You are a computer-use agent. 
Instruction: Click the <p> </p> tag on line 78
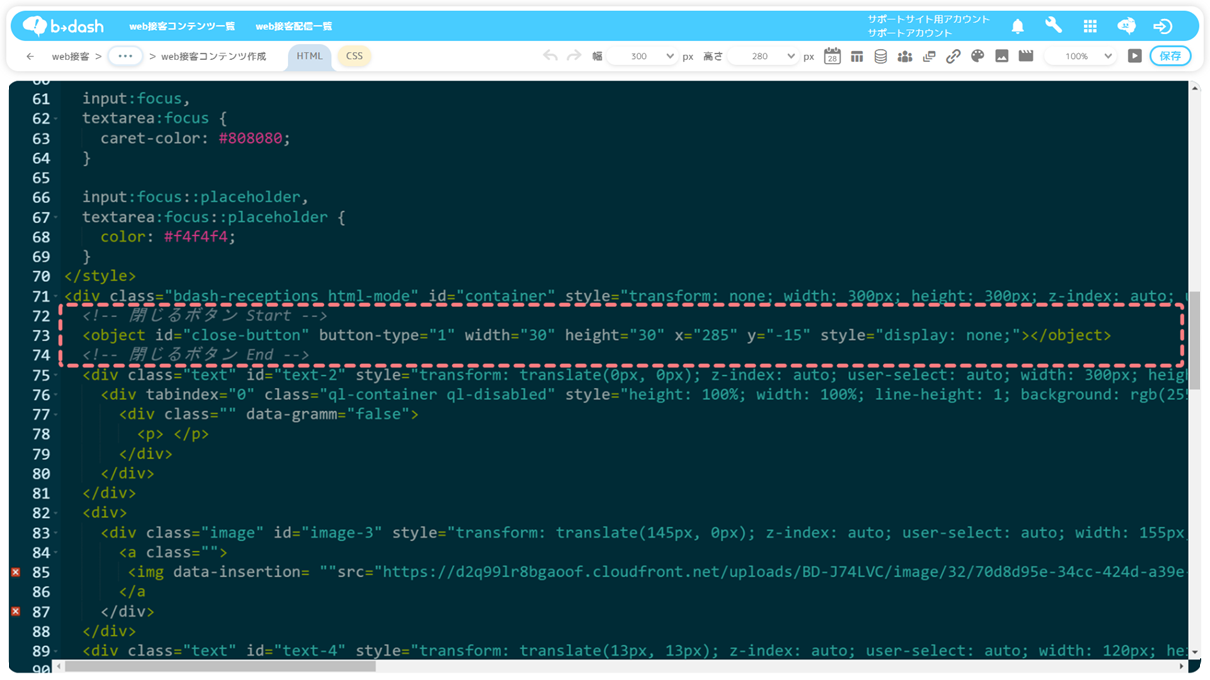click(x=173, y=434)
